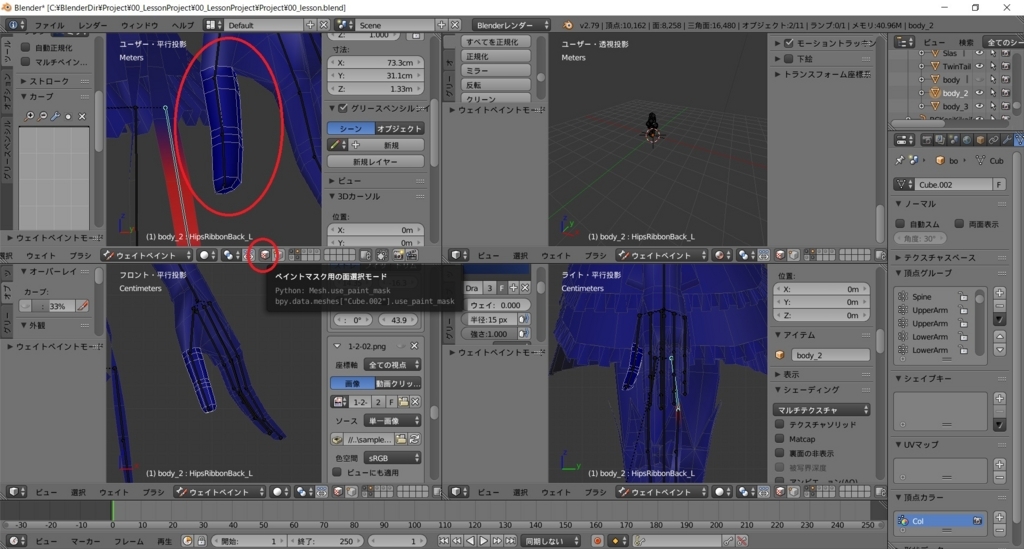Click the ミラー weight button
The width and height of the screenshot is (1024, 549).
[x=496, y=71]
